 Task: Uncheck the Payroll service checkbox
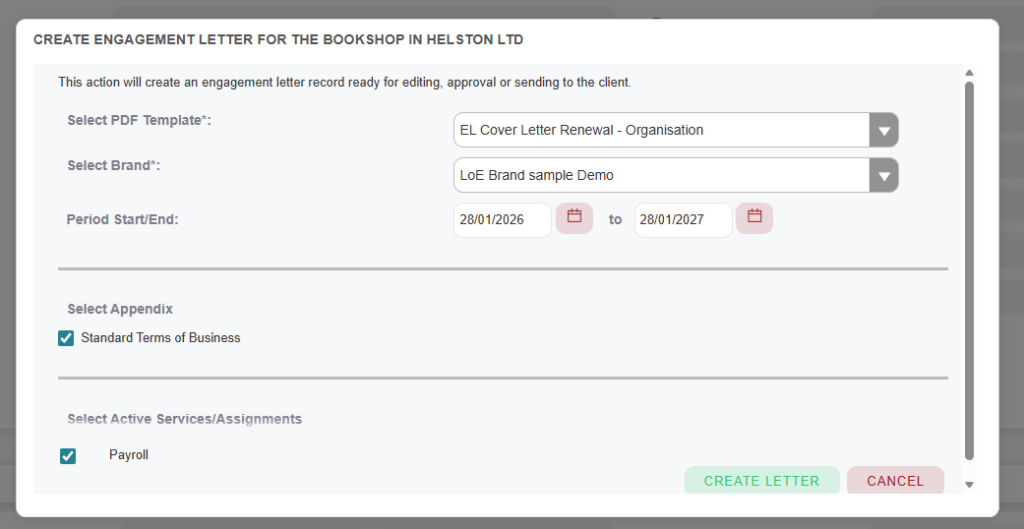pyautogui.click(x=68, y=456)
